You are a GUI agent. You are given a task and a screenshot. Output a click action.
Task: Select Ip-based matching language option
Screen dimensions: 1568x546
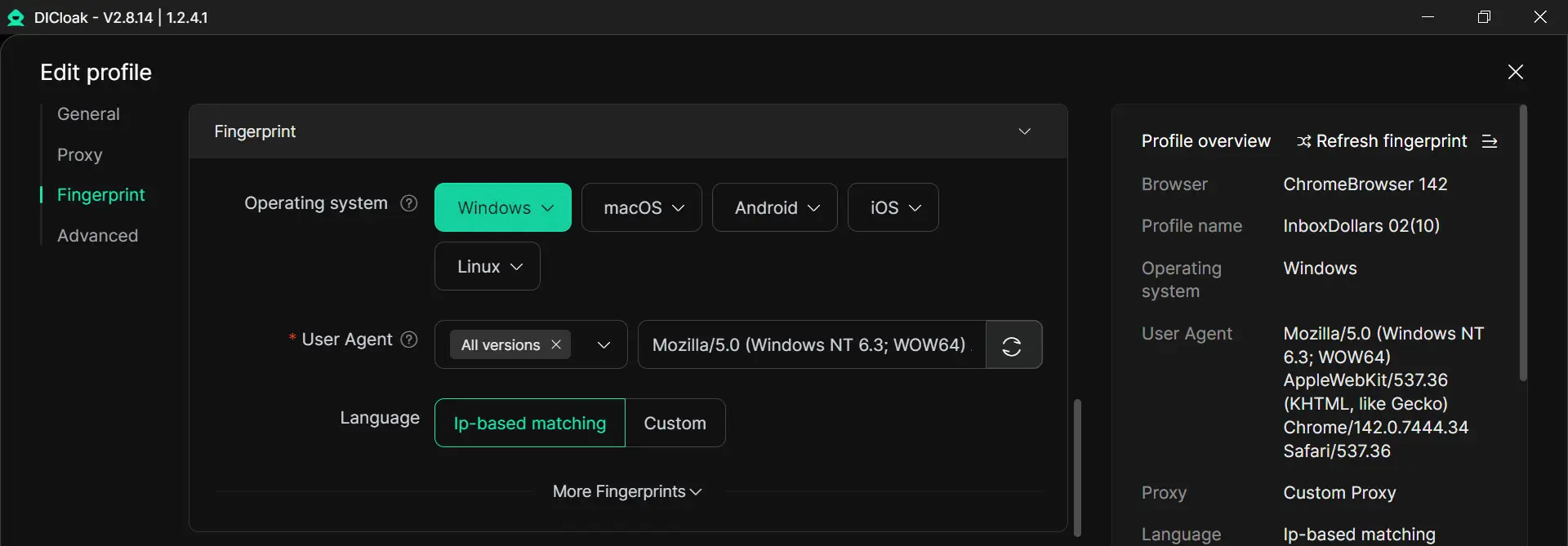pyautogui.click(x=529, y=423)
